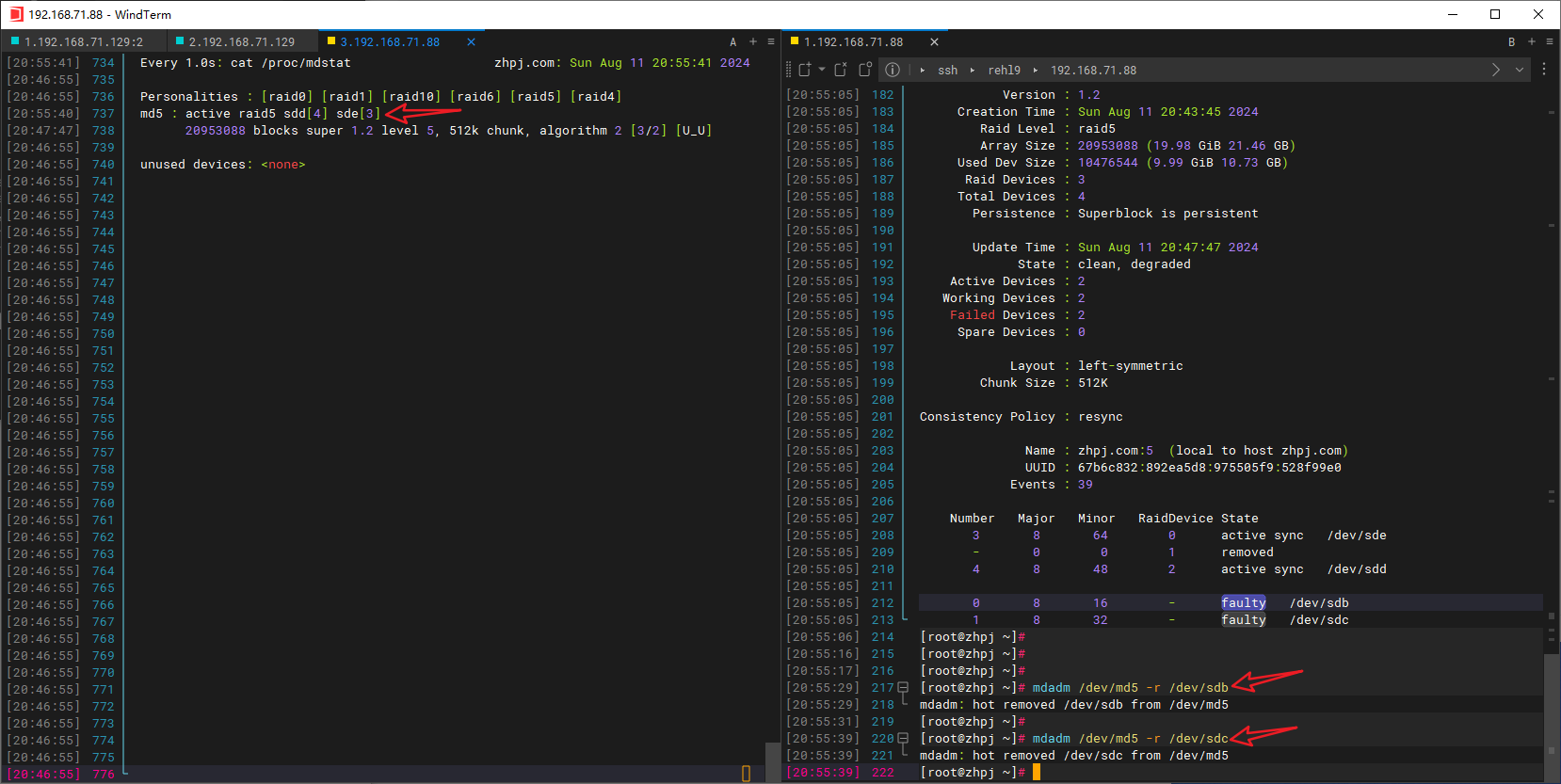This screenshot has height=784, width=1561.
Task: Expand the new session dropdown arrow
Action: tap(822, 70)
